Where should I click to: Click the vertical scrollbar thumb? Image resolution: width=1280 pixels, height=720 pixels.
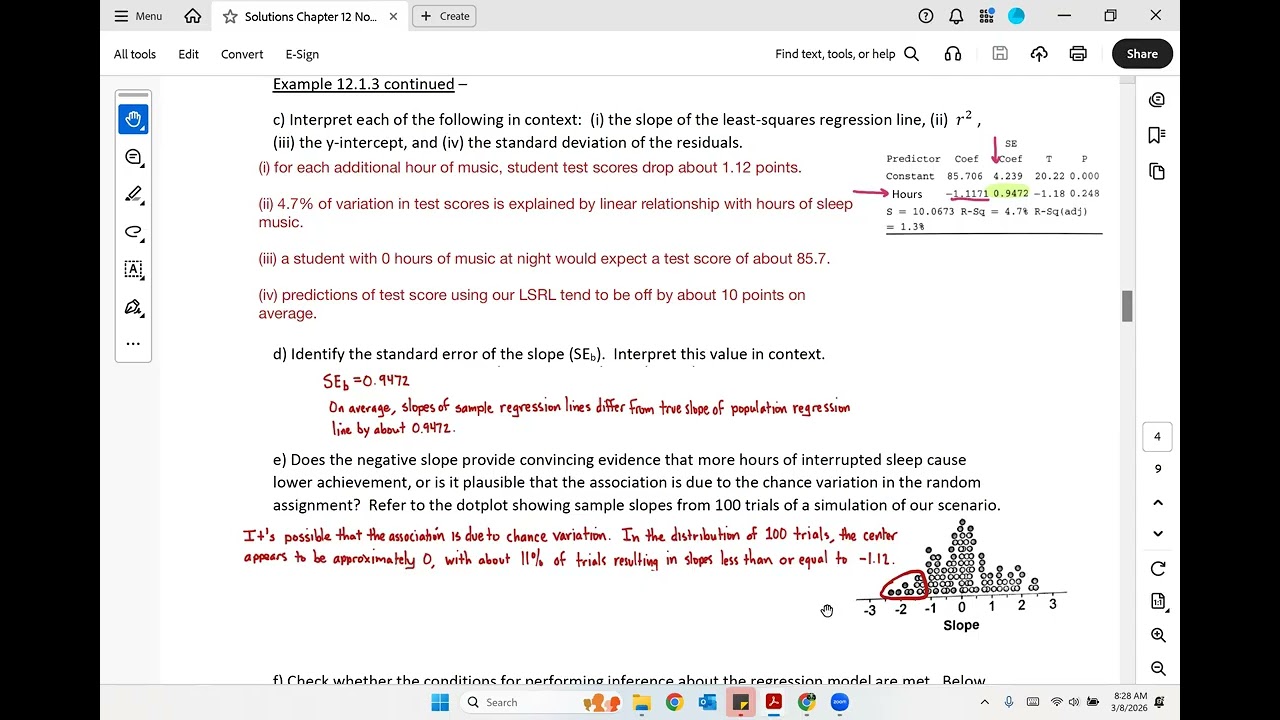1127,306
